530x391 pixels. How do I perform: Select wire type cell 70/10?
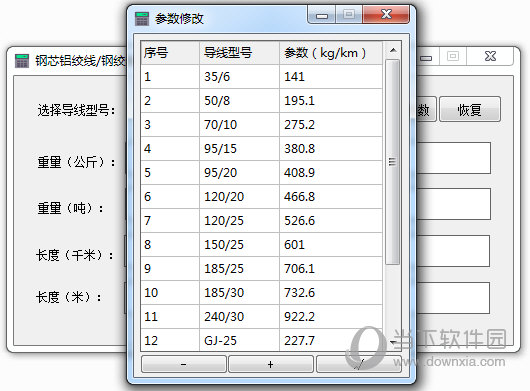pyautogui.click(x=239, y=125)
